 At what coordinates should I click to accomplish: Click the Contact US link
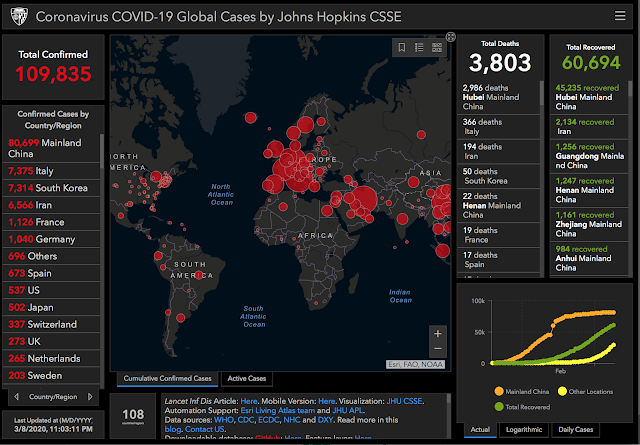(x=204, y=429)
